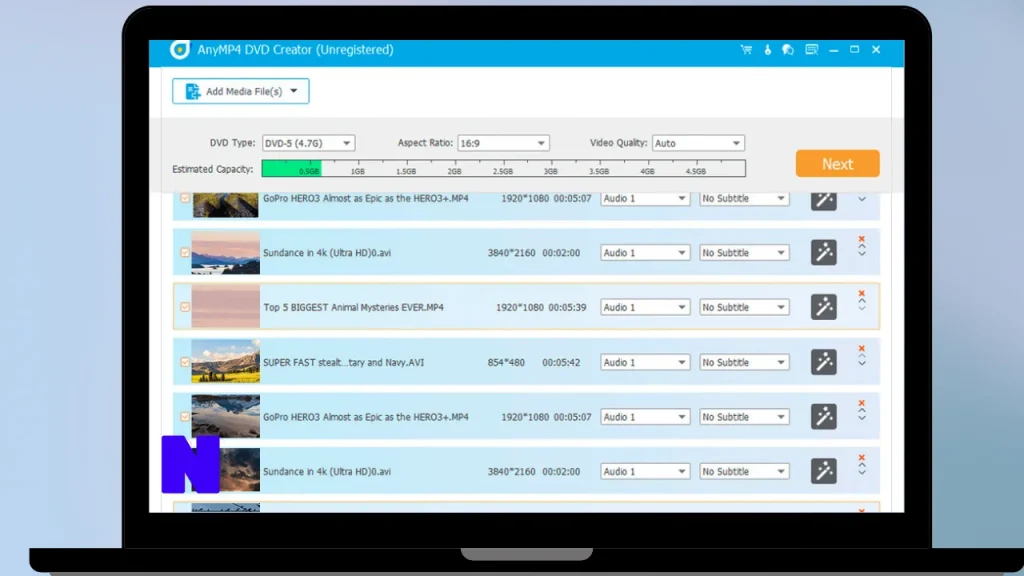Move Top 5 BIGGEST Animal Mysteries up
The height and width of the screenshot is (576, 1024).
pyautogui.click(x=862, y=301)
